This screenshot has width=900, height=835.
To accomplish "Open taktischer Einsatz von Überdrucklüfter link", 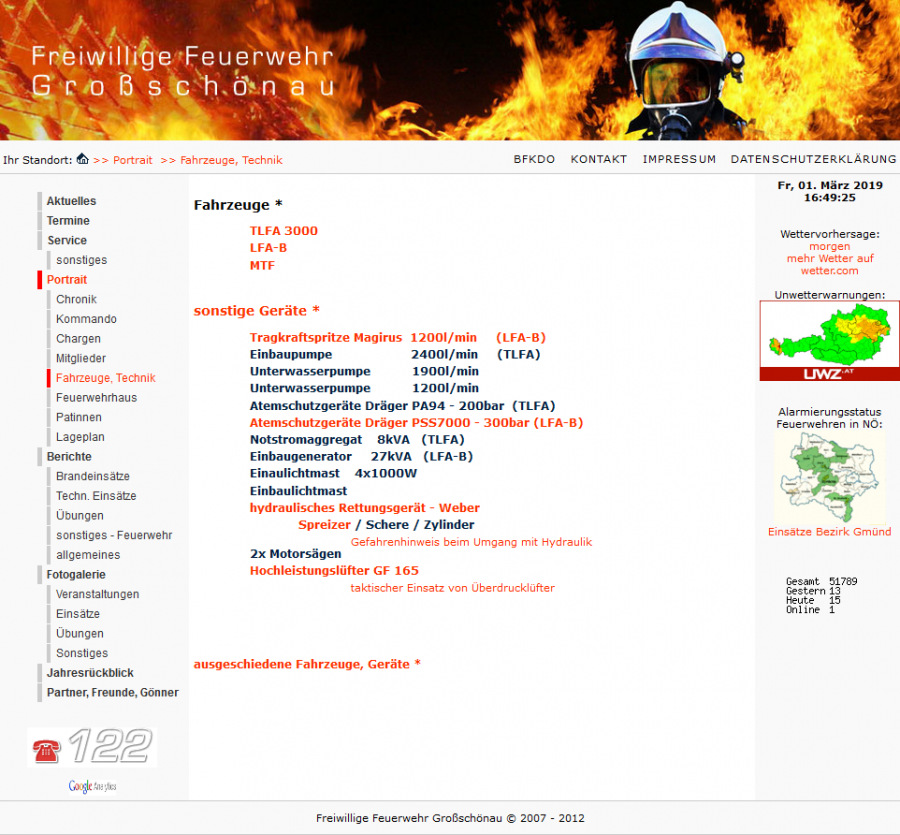I will coord(452,588).
